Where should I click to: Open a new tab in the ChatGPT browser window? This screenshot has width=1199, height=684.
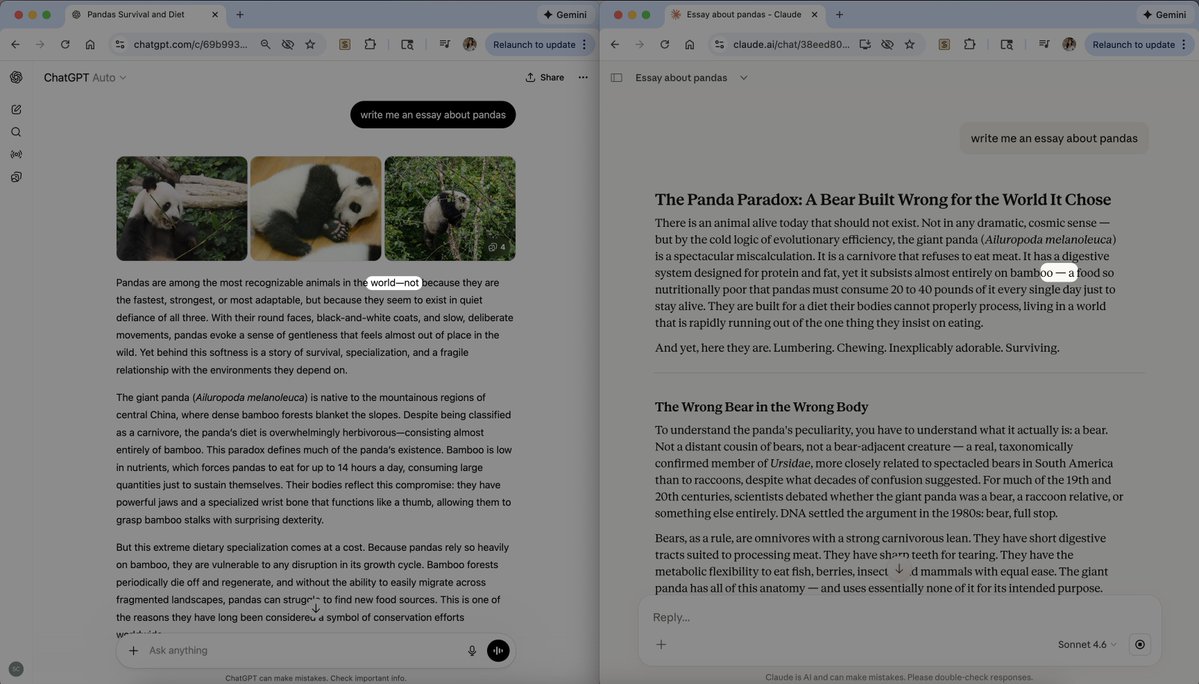239,15
